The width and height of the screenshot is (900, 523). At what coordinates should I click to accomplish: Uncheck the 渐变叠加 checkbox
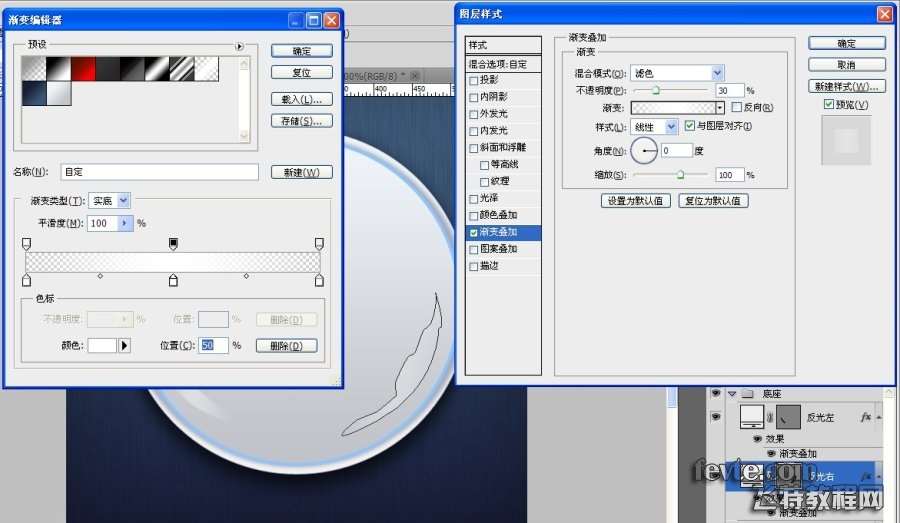tap(474, 233)
